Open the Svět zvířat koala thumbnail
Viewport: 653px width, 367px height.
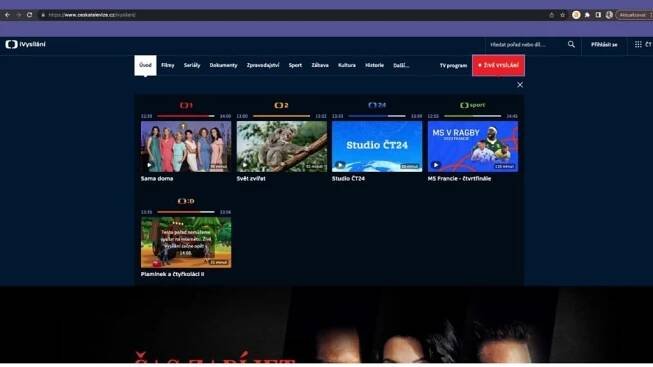click(x=282, y=146)
